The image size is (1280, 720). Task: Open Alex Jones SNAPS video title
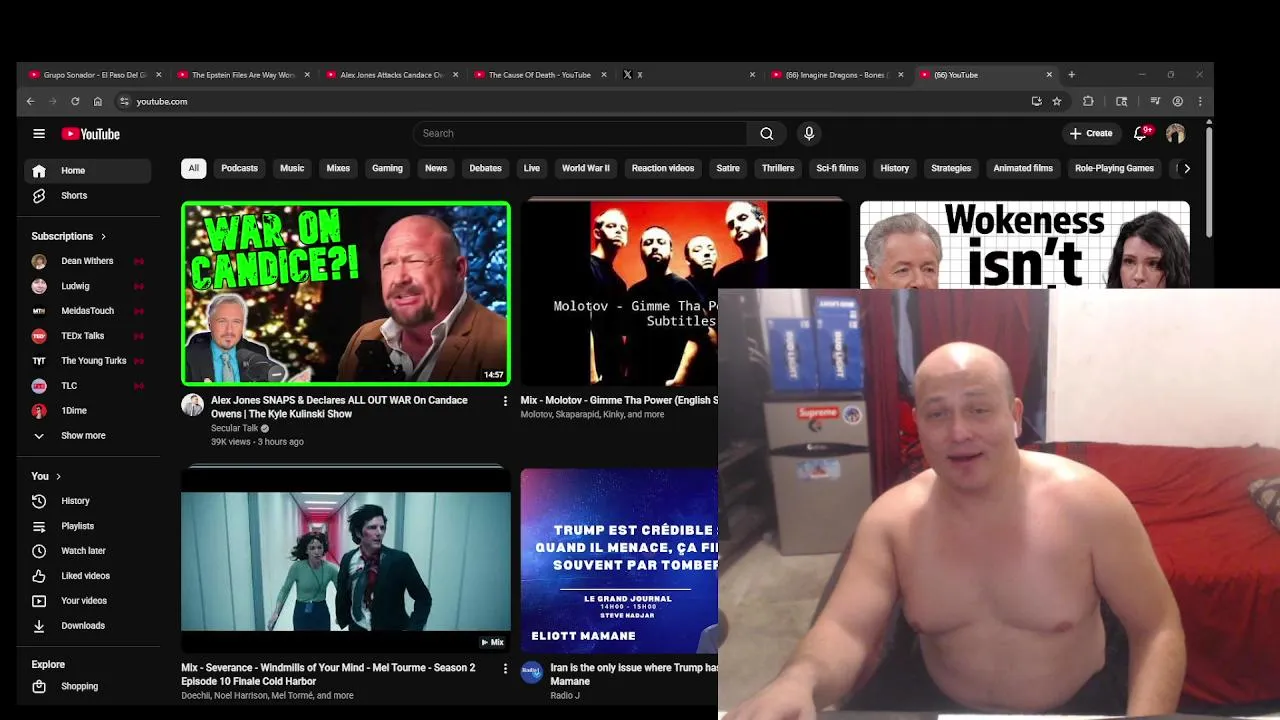[x=339, y=407]
